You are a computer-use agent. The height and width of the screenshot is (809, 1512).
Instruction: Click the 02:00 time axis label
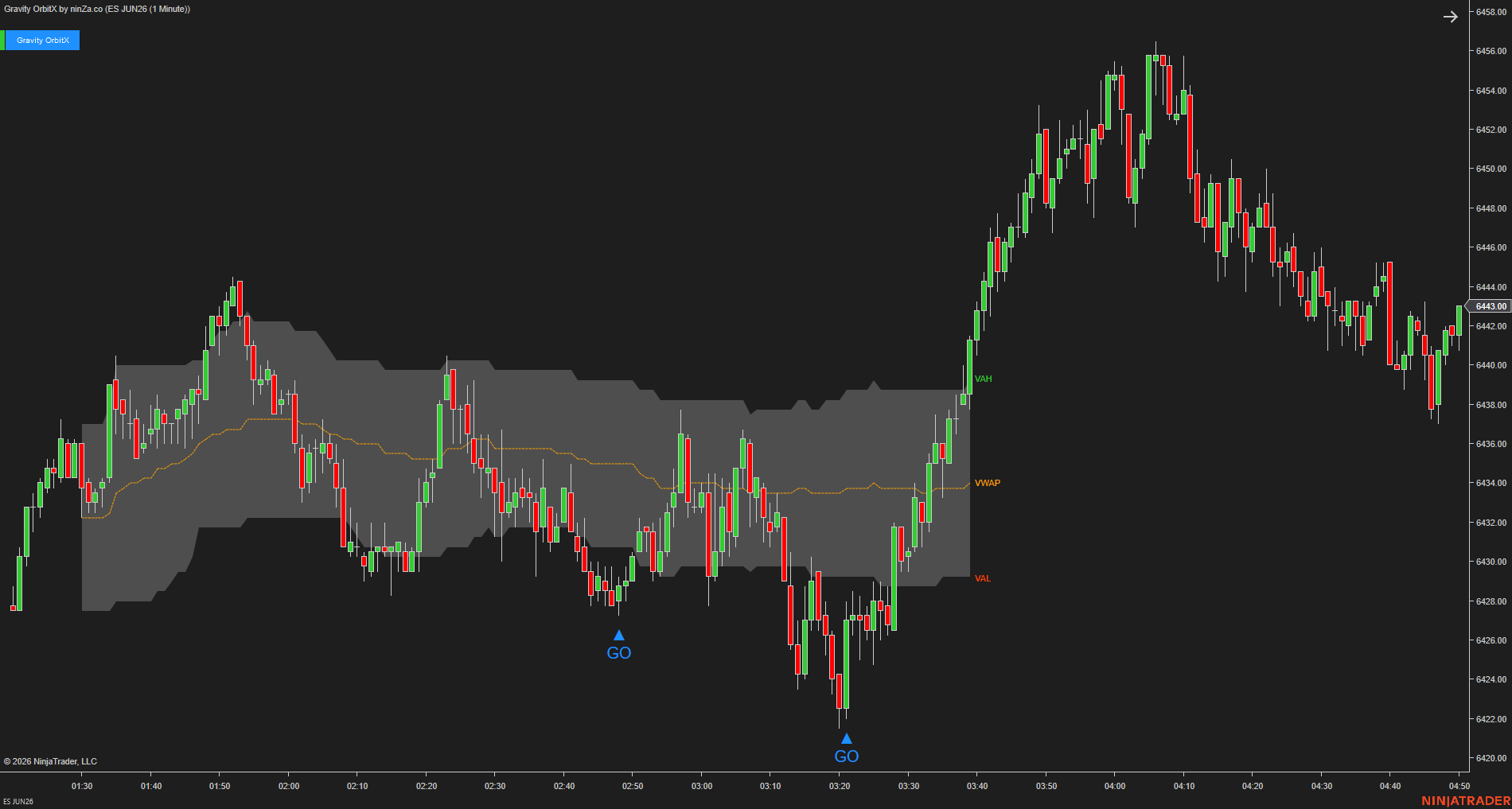[289, 786]
